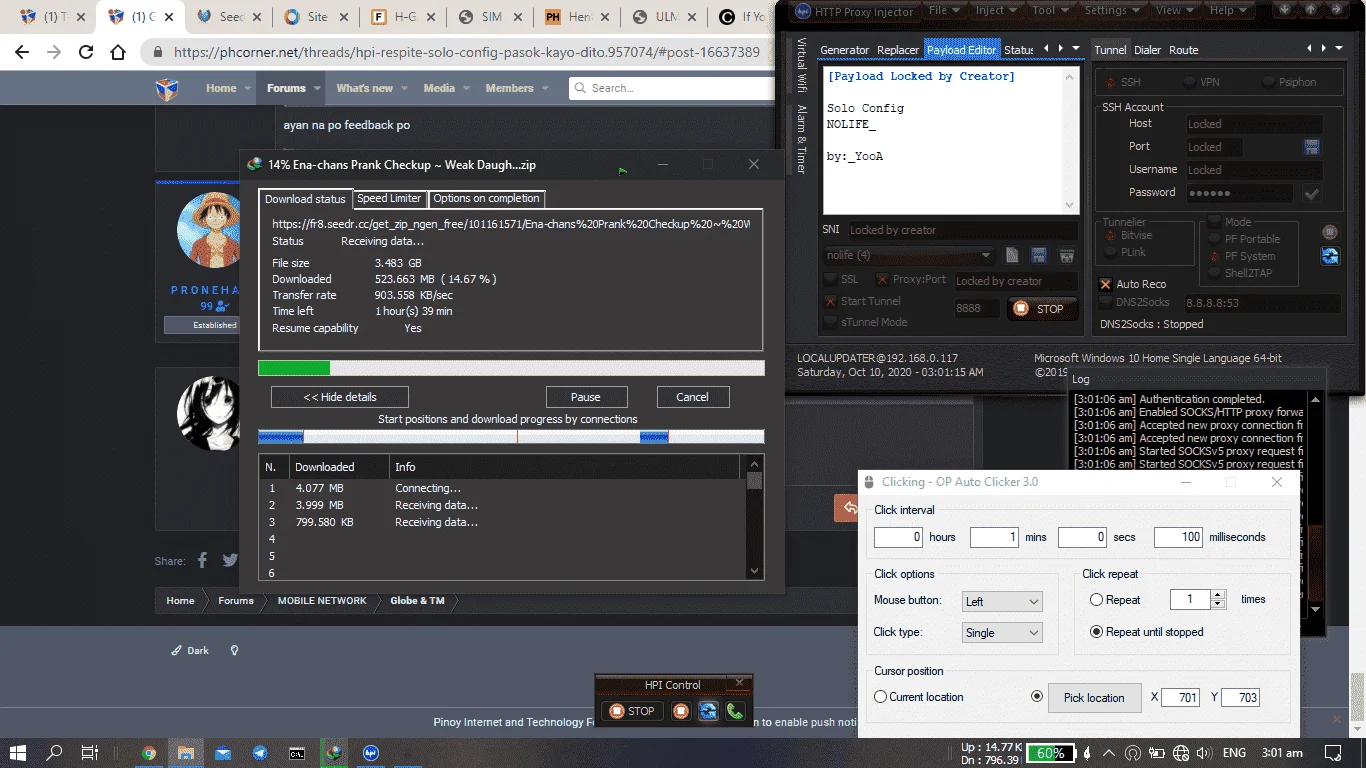
Task: Click the PHCorner site logo icon
Action: tap(167, 89)
